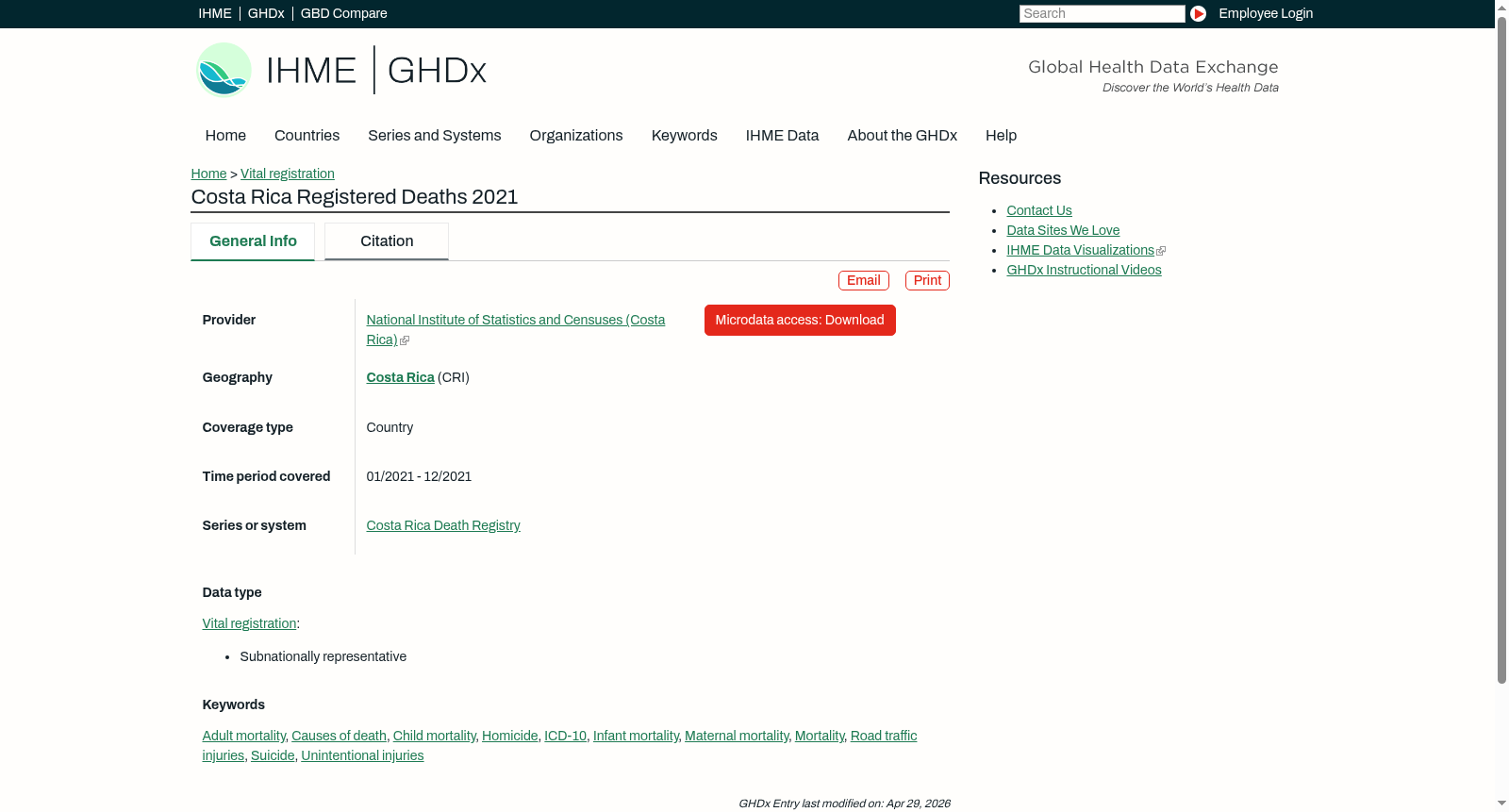Open GHDx Instructional Videos link
1509x812 pixels.
(x=1084, y=270)
